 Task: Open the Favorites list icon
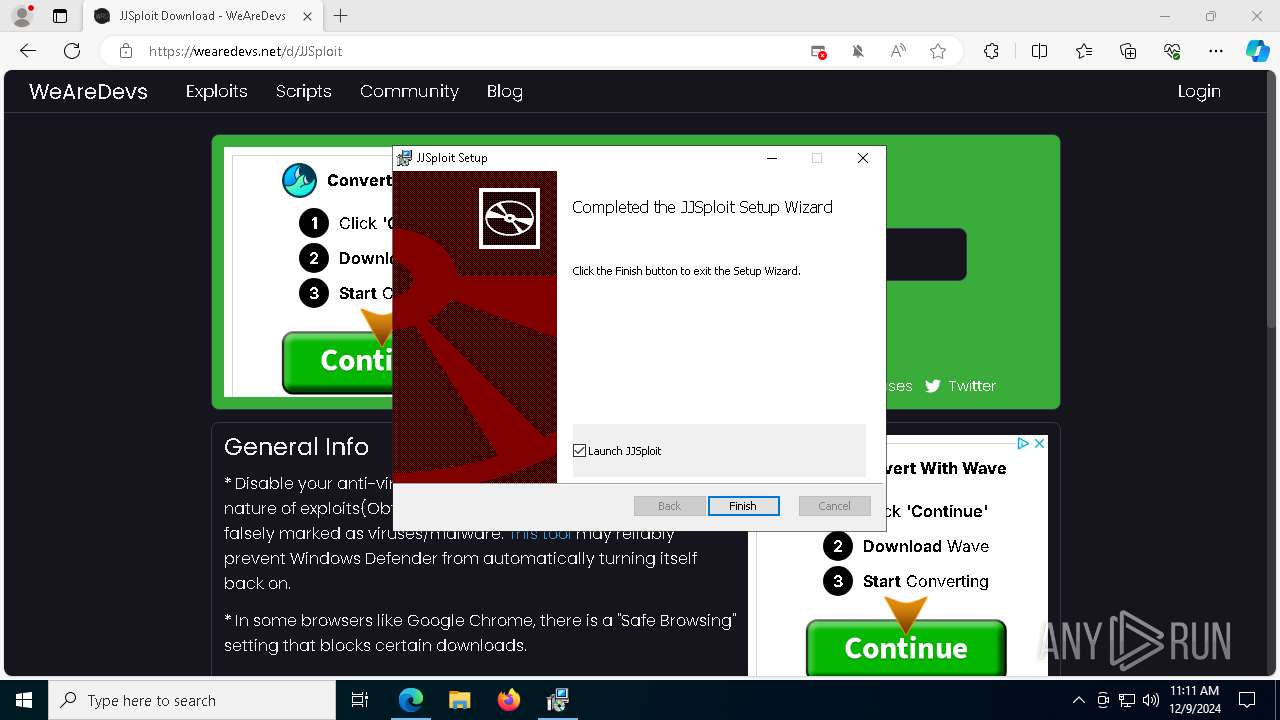point(1084,51)
